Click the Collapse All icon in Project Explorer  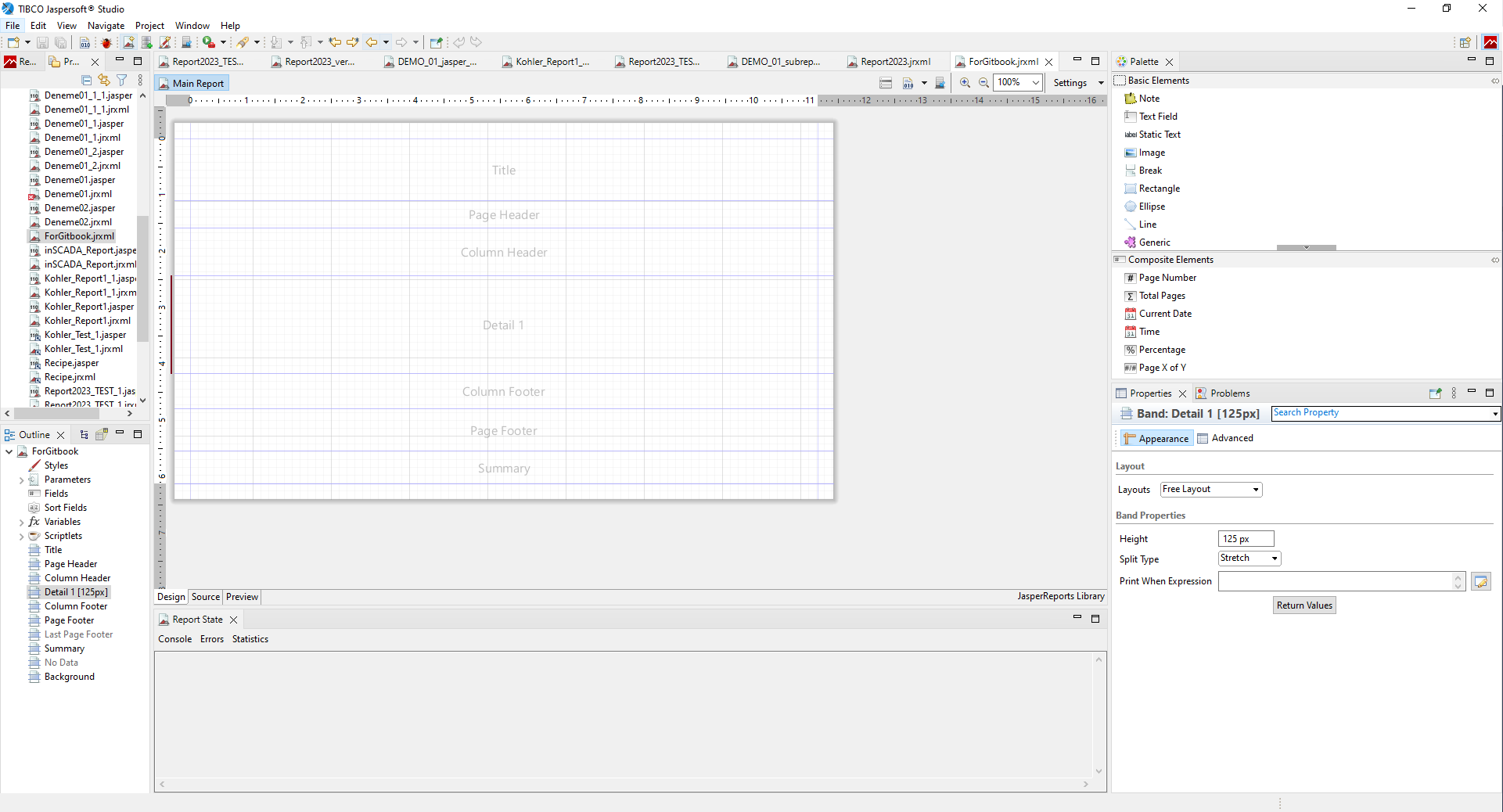87,80
